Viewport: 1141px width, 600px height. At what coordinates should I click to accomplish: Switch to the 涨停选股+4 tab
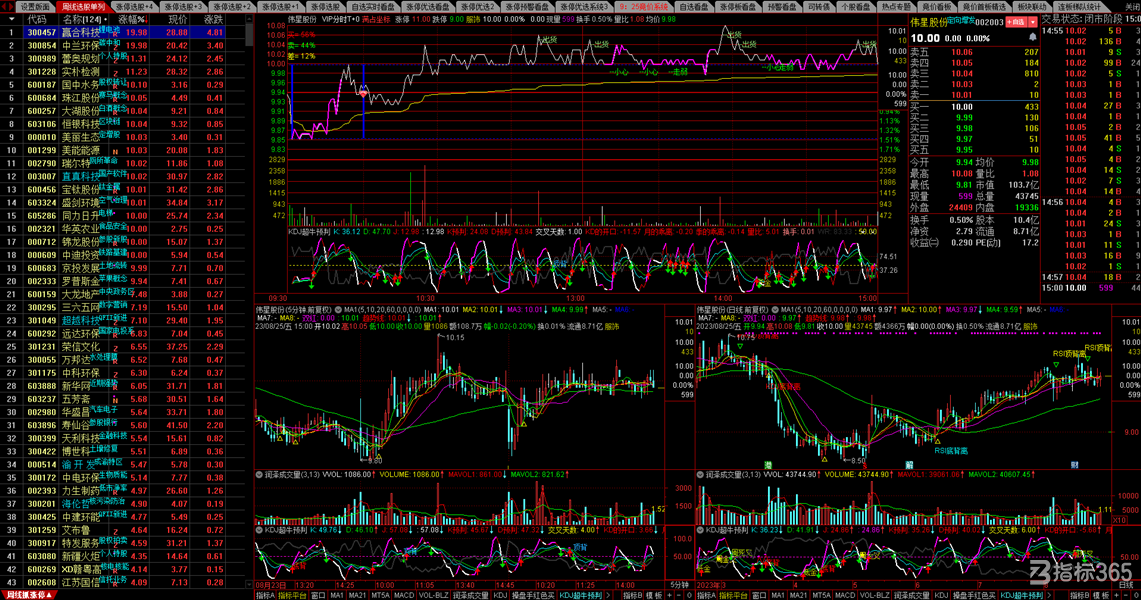[x=135, y=7]
